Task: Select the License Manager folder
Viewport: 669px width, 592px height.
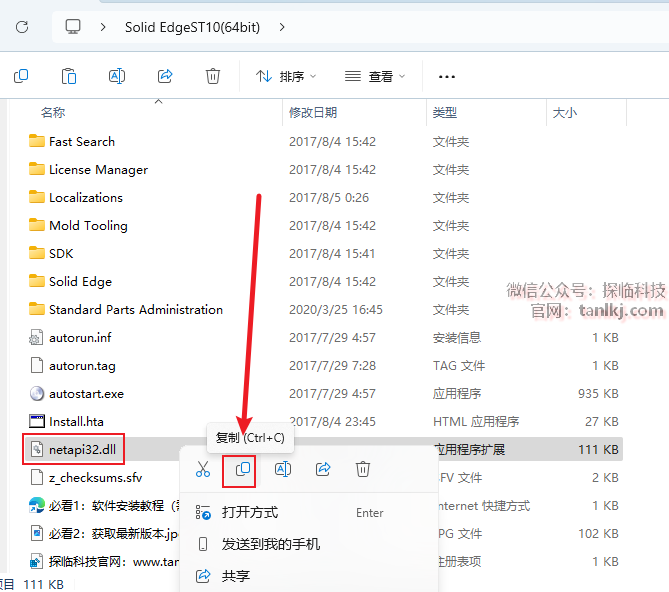Action: pos(99,170)
